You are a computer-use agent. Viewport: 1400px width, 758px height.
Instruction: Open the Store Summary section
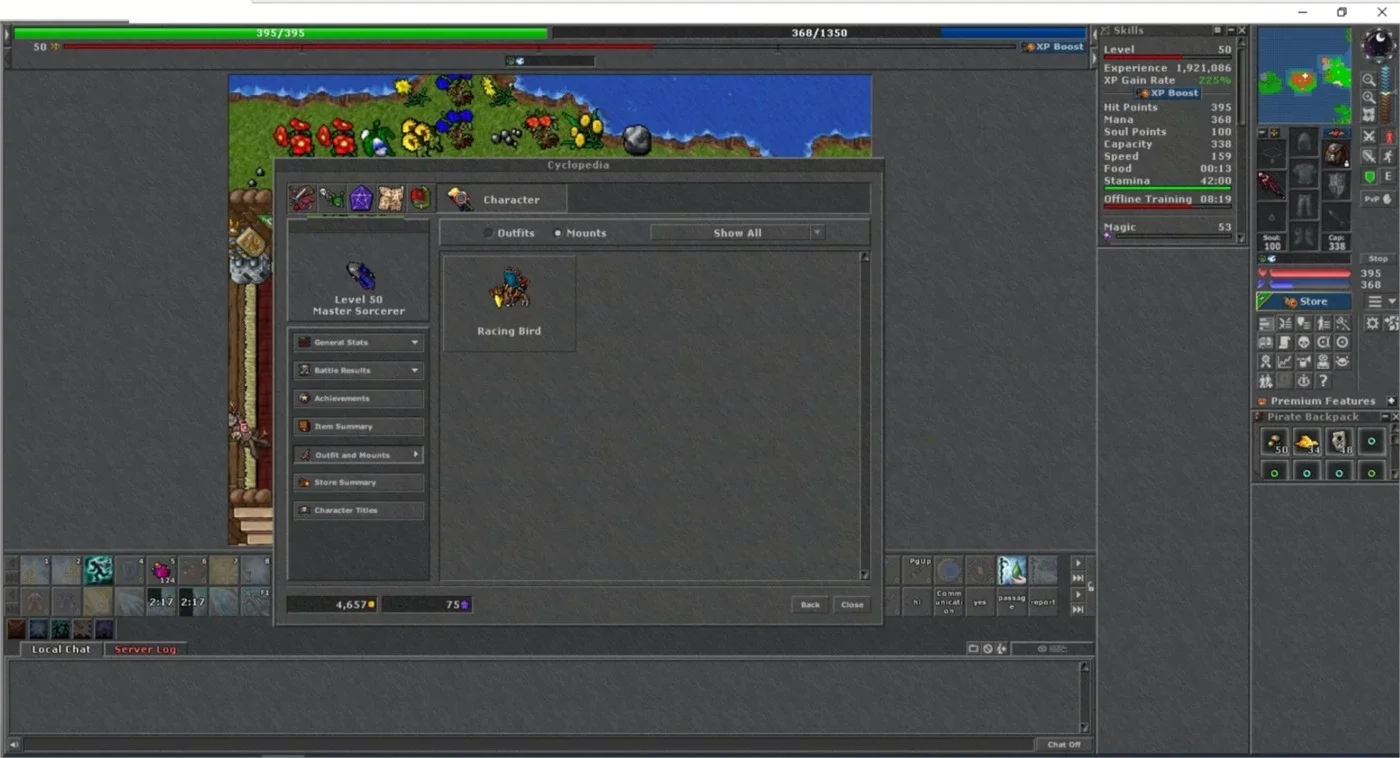[x=359, y=482]
